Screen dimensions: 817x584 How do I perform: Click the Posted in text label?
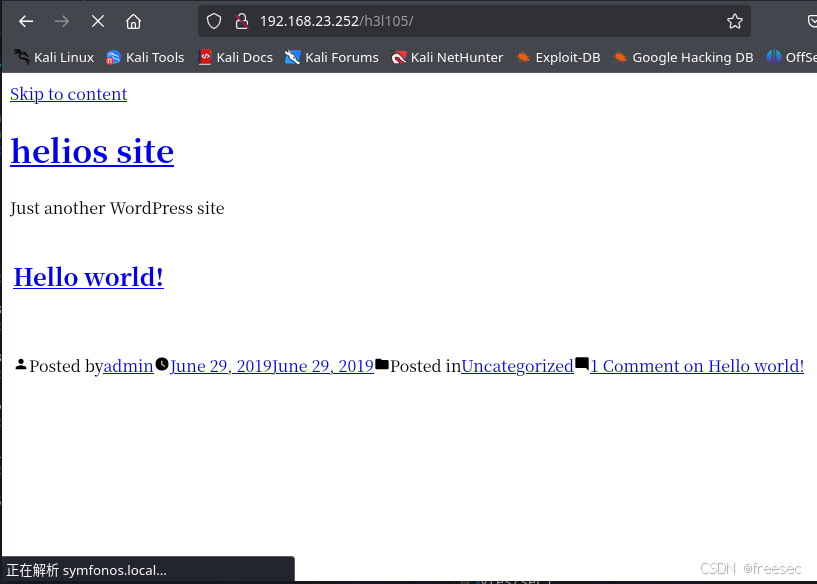click(x=426, y=366)
